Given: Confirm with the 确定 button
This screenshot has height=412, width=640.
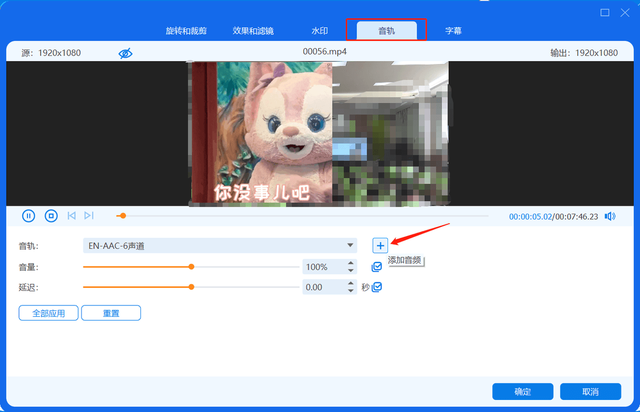Looking at the screenshot, I should (x=523, y=392).
